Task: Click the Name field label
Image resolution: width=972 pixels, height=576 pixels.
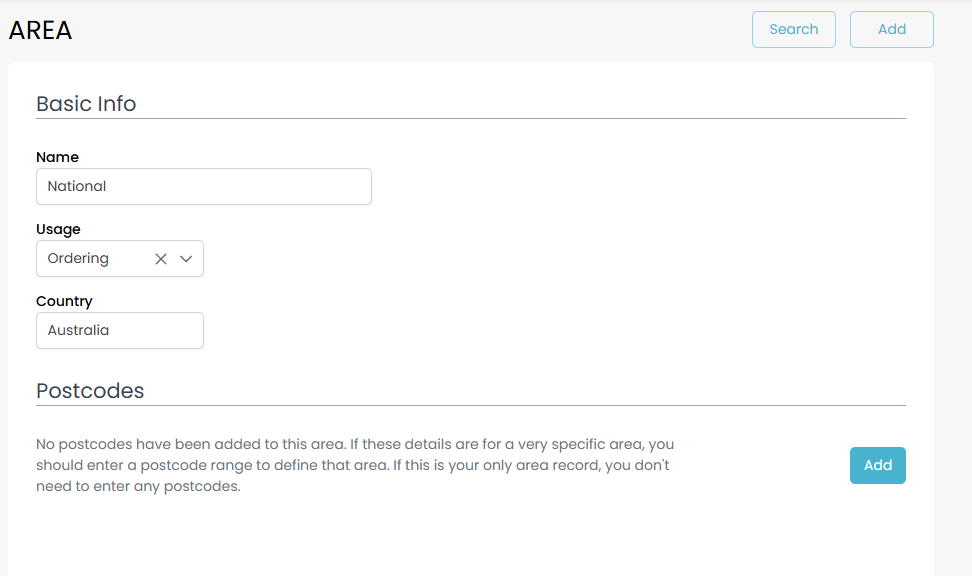Action: pos(57,157)
